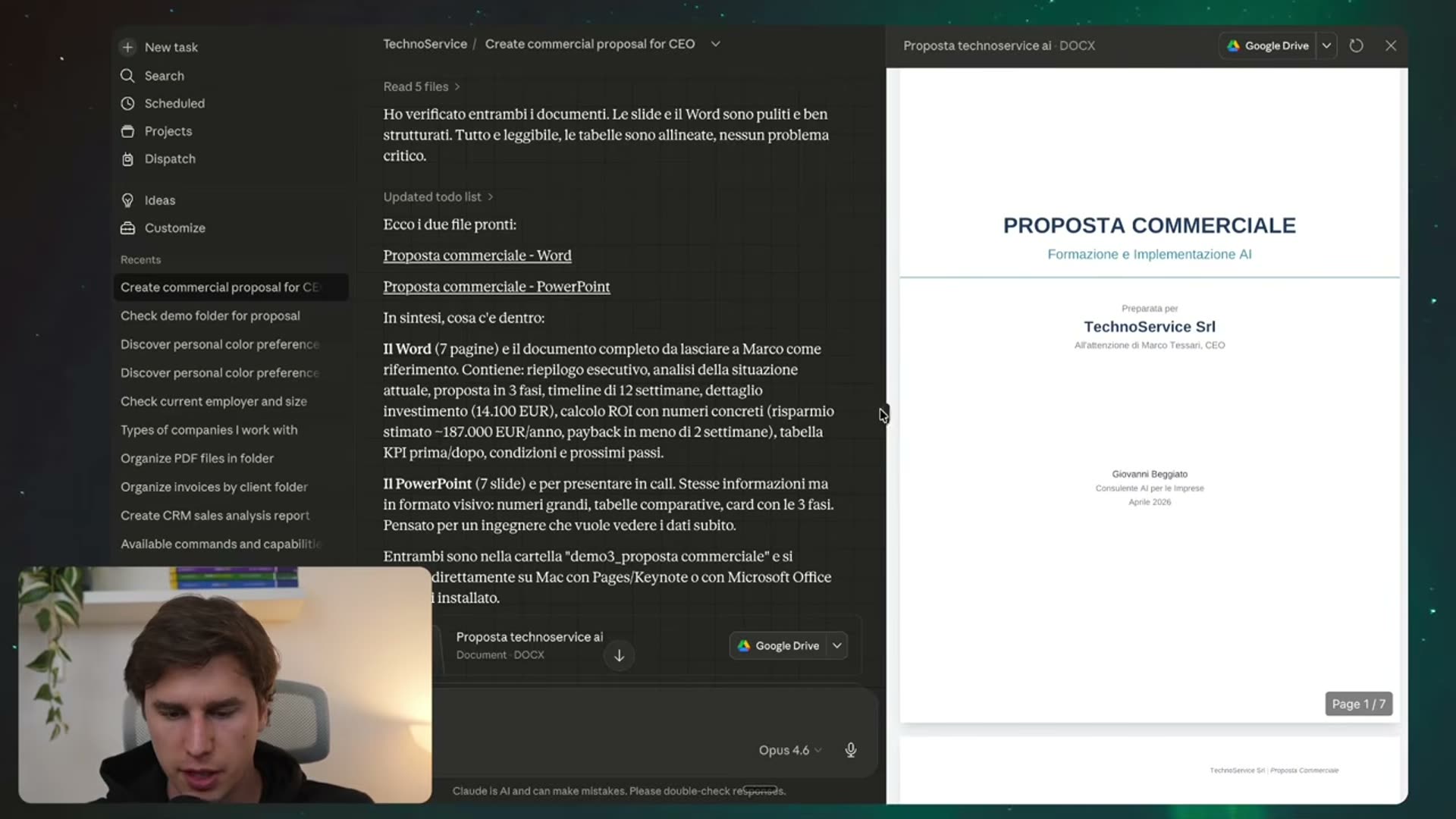1456x819 pixels.
Task: Select Ideas in sidebar
Action: [159, 200]
